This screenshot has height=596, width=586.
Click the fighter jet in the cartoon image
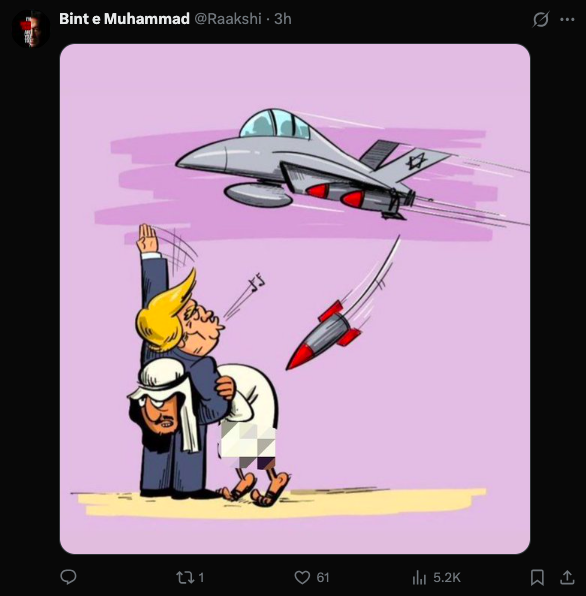314,163
